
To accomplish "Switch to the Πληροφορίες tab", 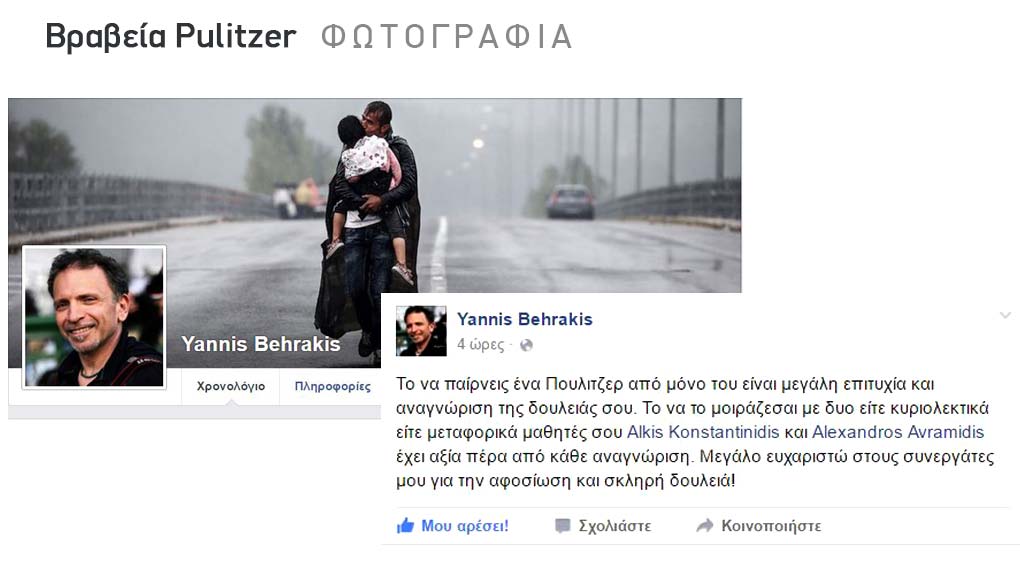I will pyautogui.click(x=332, y=387).
